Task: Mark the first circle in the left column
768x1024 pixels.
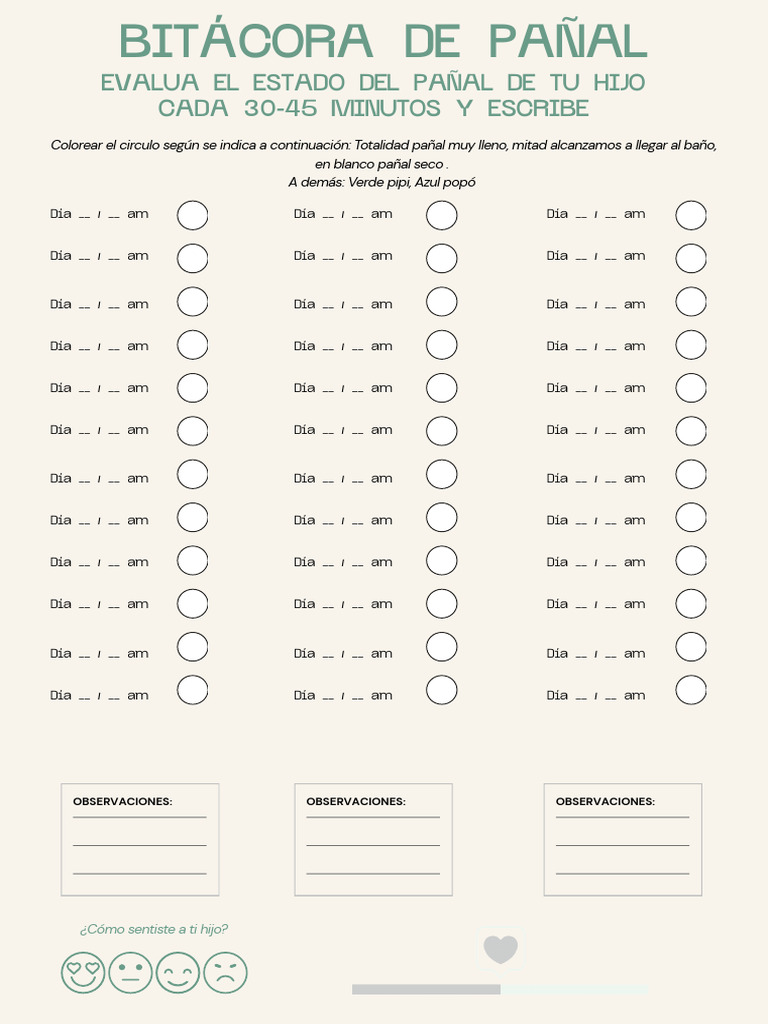Action: (x=193, y=216)
